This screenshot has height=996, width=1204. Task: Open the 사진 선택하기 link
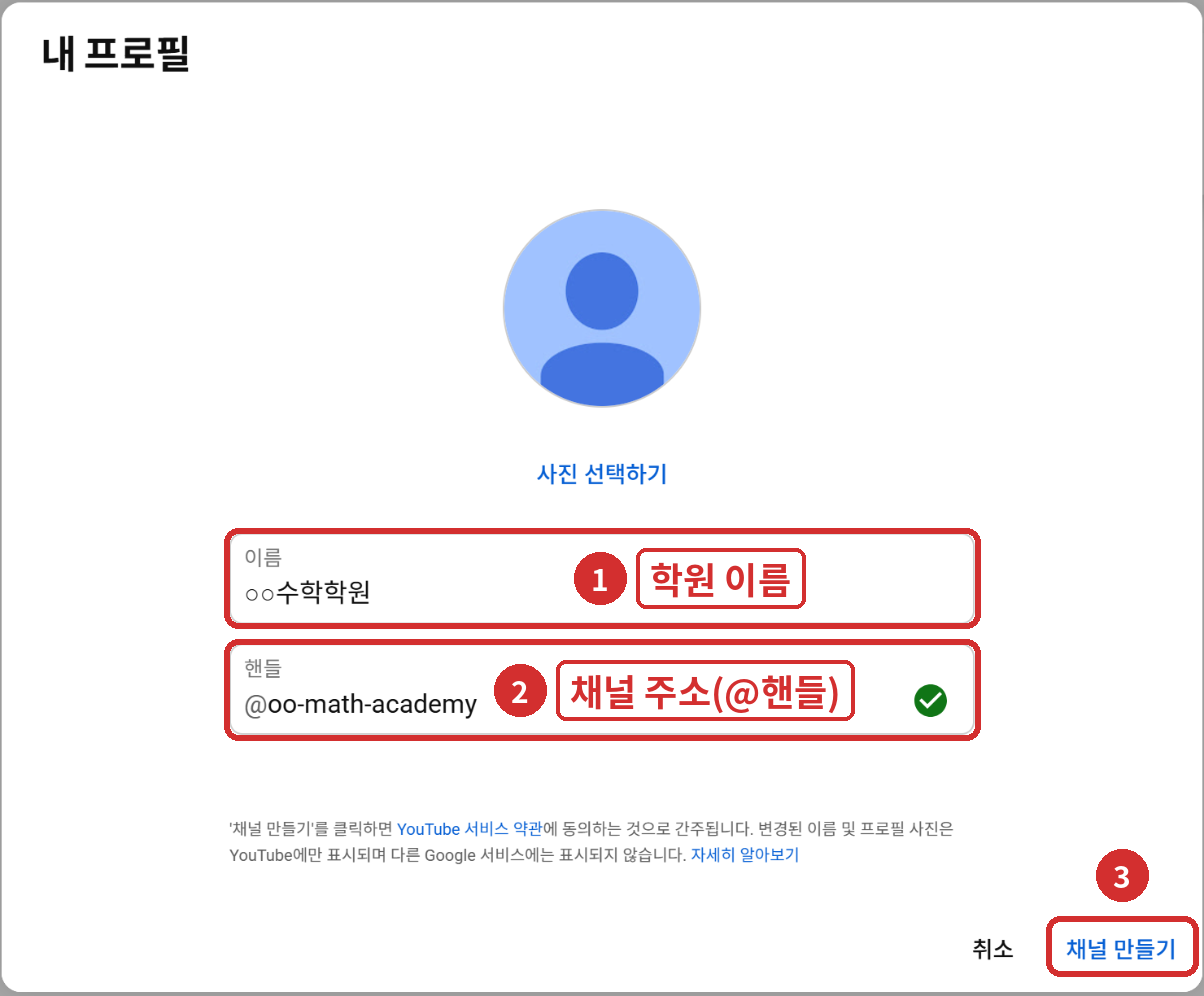click(602, 474)
